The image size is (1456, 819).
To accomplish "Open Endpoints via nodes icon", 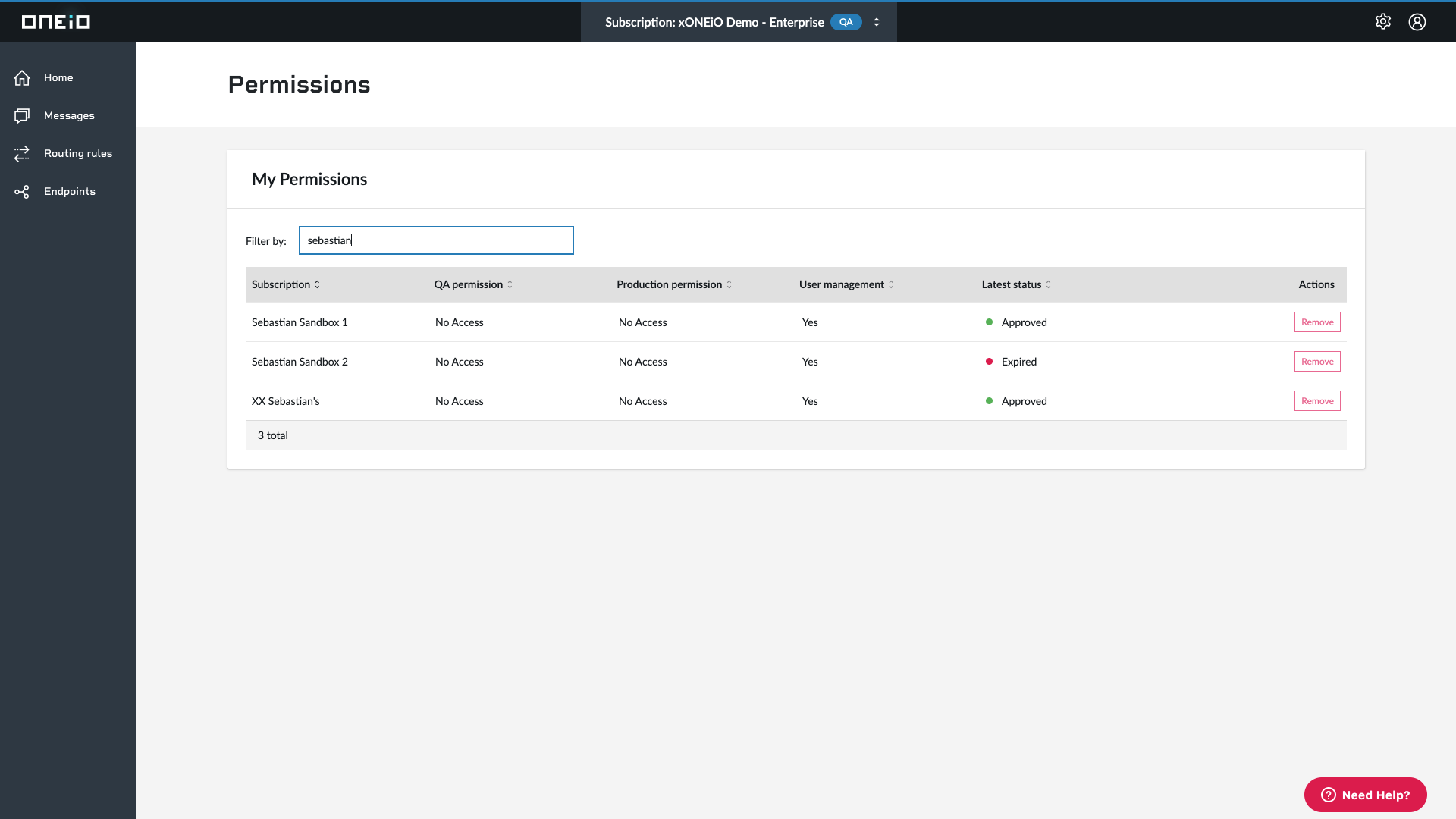I will [x=22, y=191].
